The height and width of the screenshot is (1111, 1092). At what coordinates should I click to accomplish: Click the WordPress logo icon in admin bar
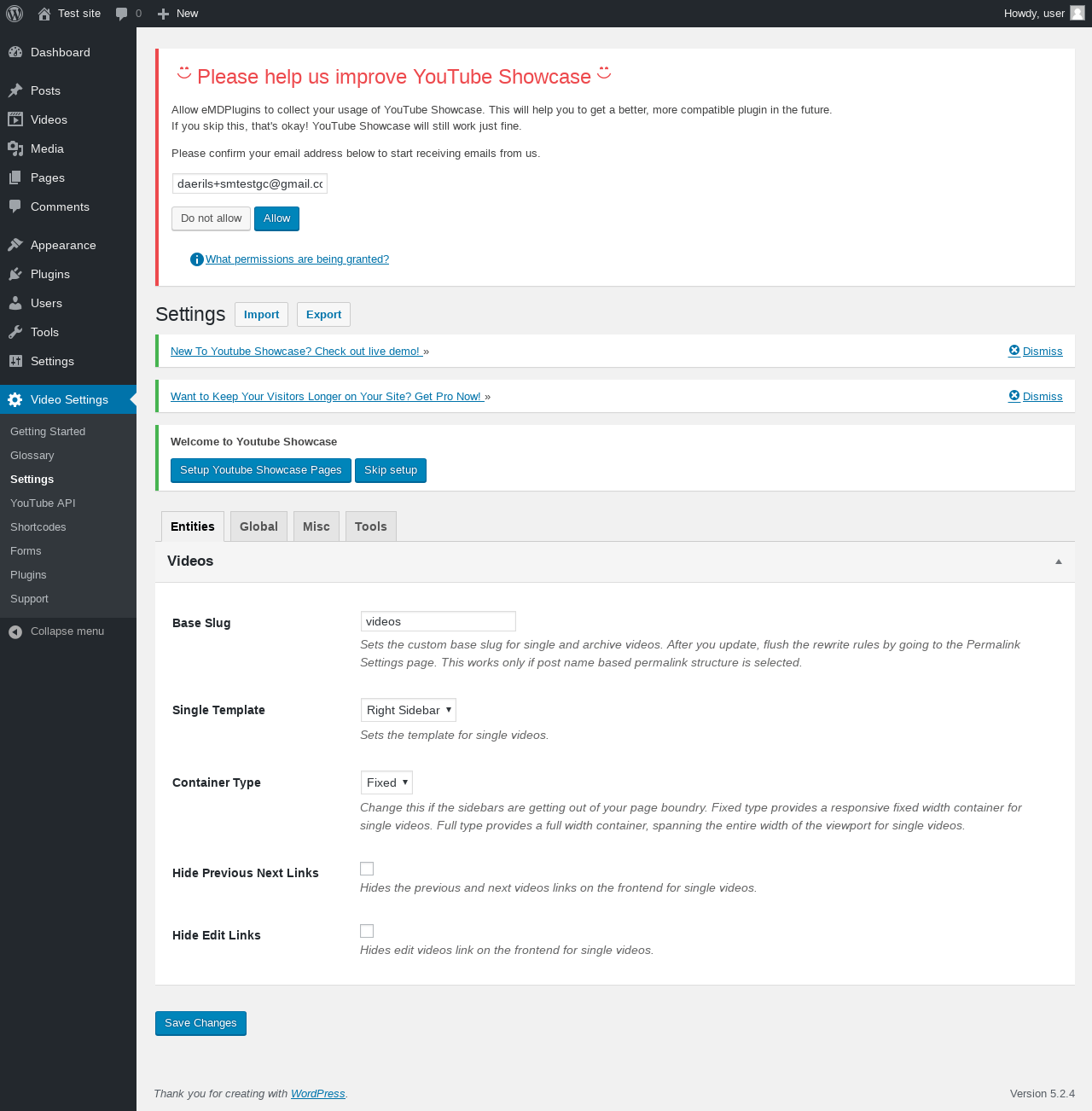(15, 14)
